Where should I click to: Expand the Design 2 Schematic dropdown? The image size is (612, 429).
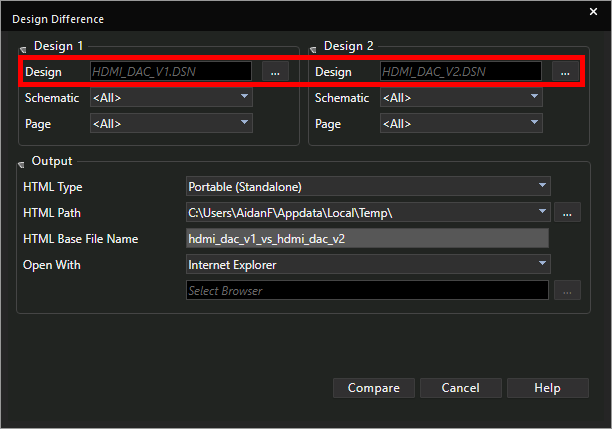(534, 98)
